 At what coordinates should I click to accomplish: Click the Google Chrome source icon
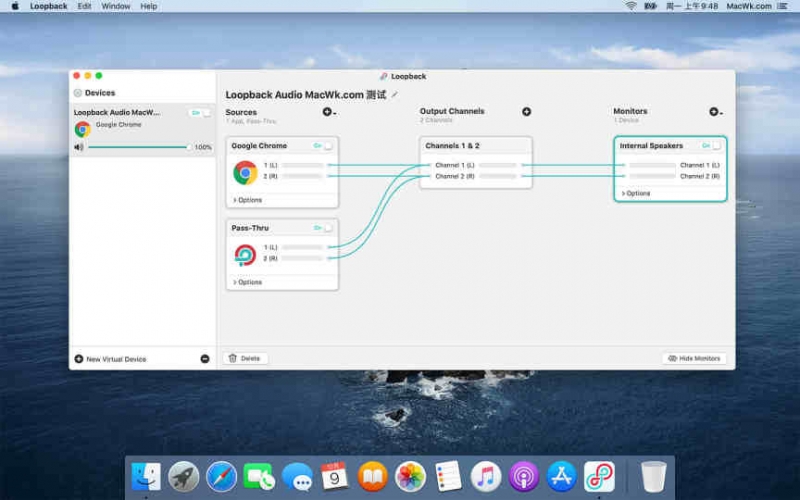click(245, 172)
